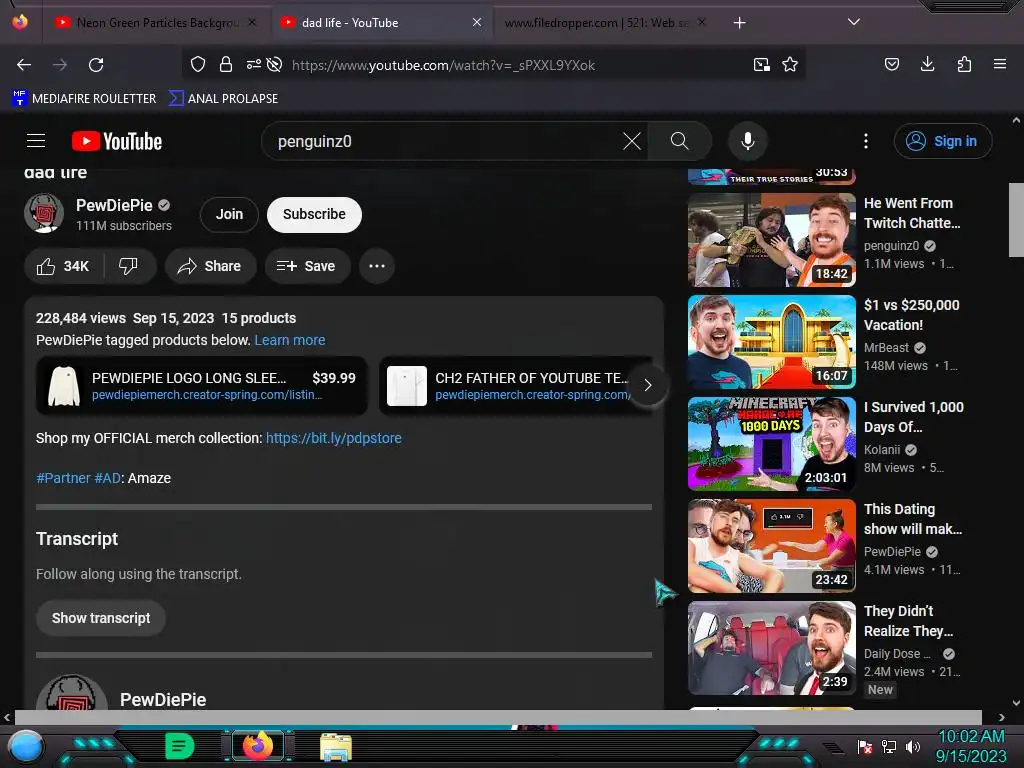Viewport: 1024px width, 768px height.
Task: Click the Start orb button
Action: click(26, 747)
